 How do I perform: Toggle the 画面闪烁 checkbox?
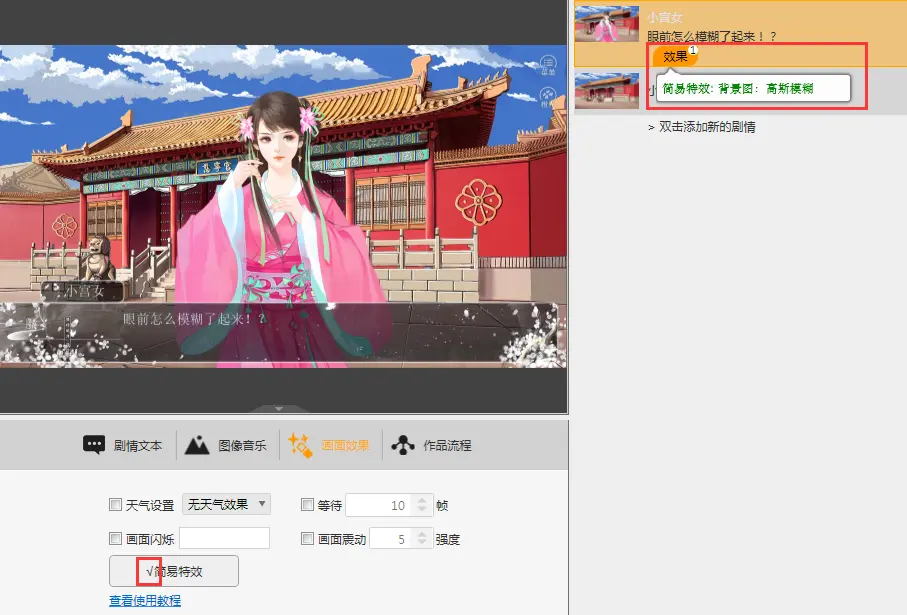(115, 539)
